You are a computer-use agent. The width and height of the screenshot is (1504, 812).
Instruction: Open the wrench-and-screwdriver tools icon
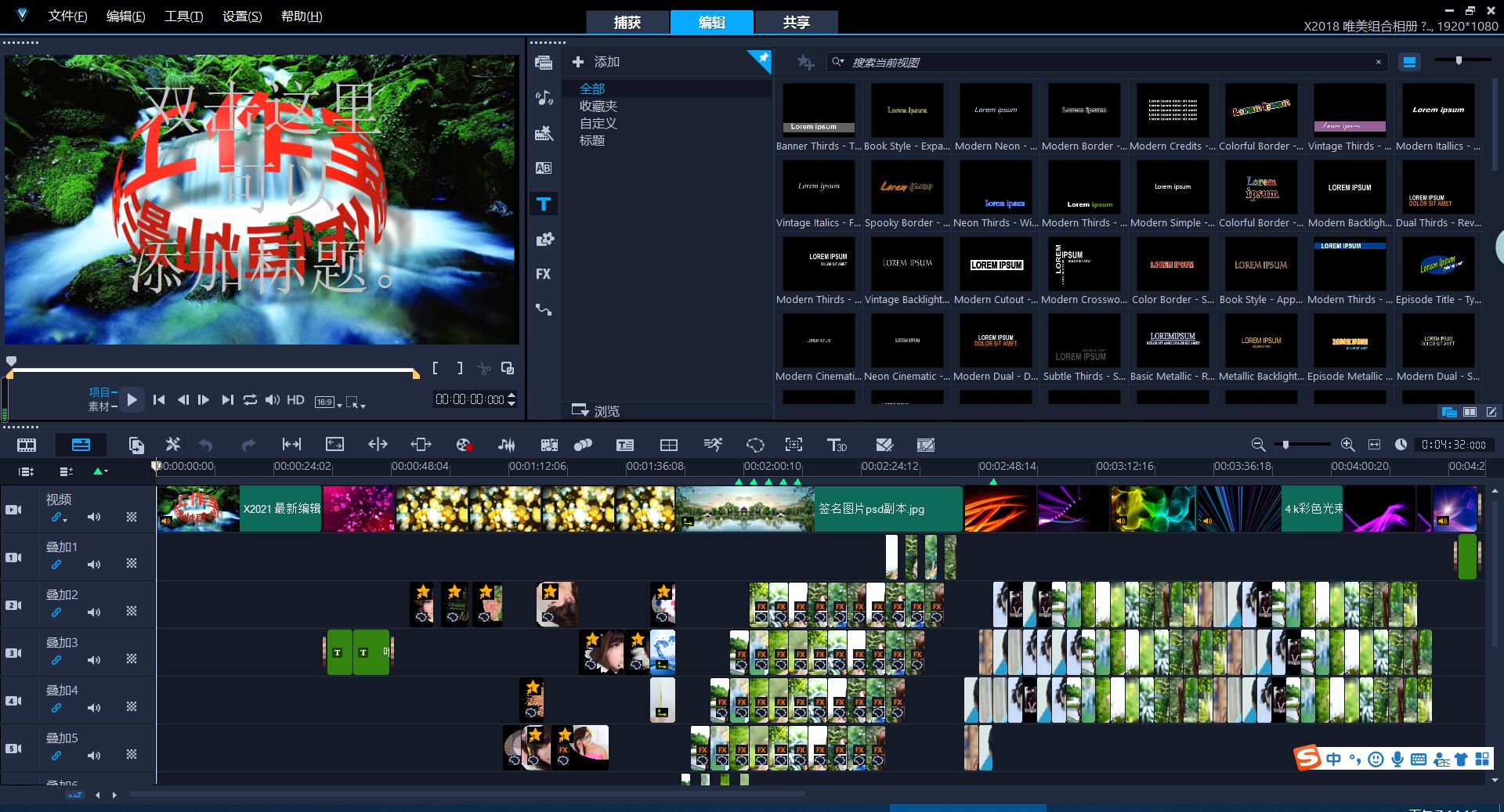coord(173,445)
